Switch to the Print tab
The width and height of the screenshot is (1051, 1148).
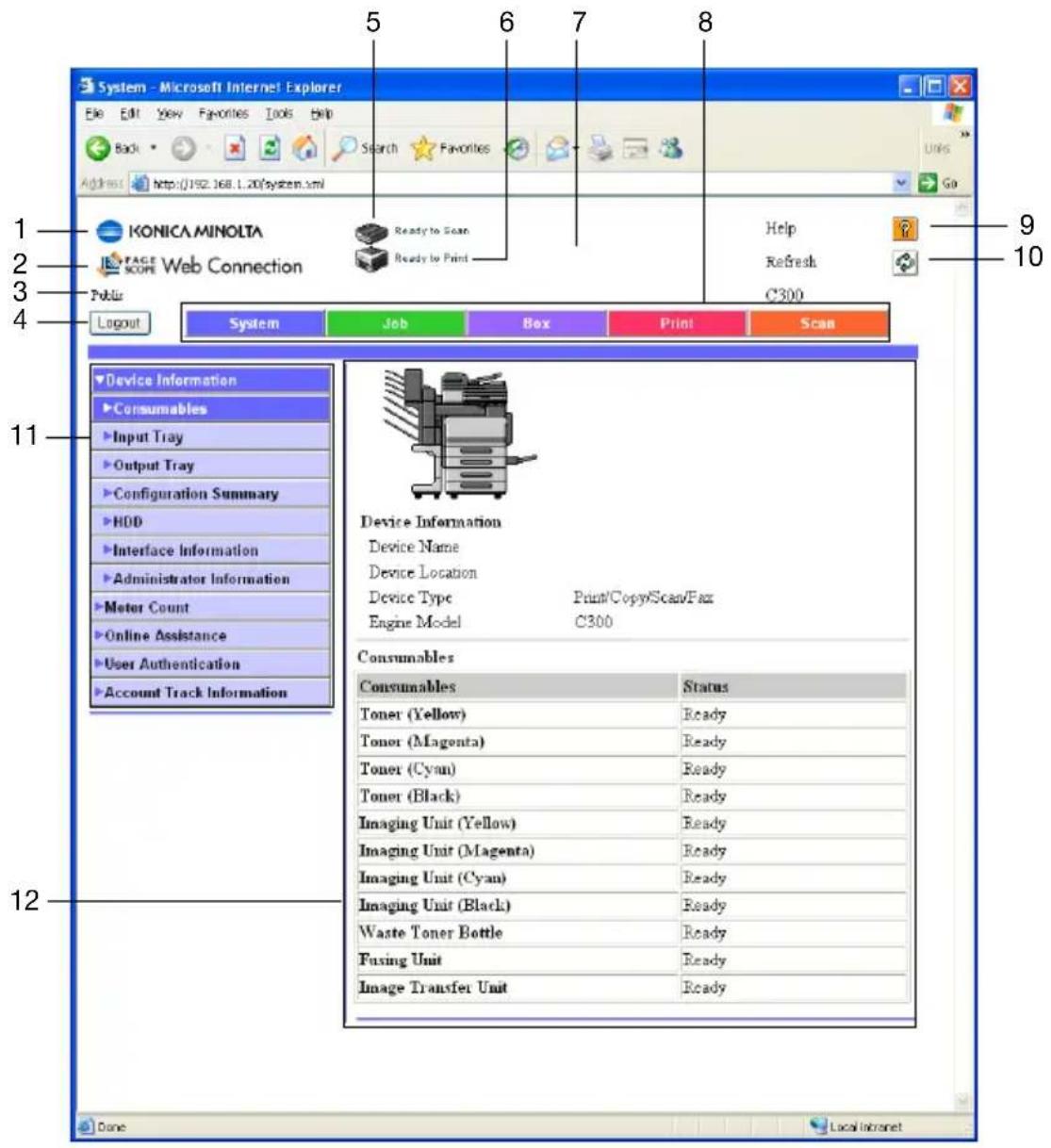(x=677, y=323)
